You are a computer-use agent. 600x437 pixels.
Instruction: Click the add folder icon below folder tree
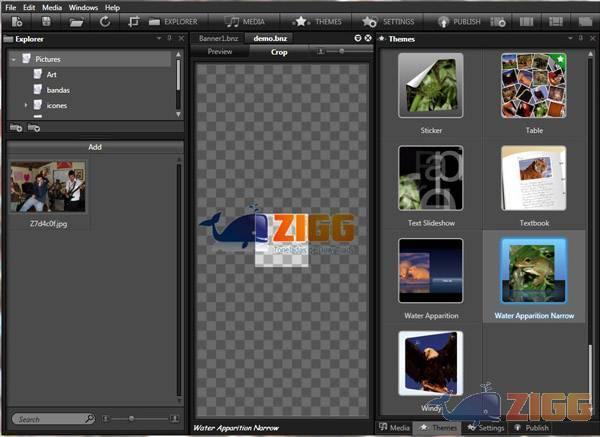point(16,128)
